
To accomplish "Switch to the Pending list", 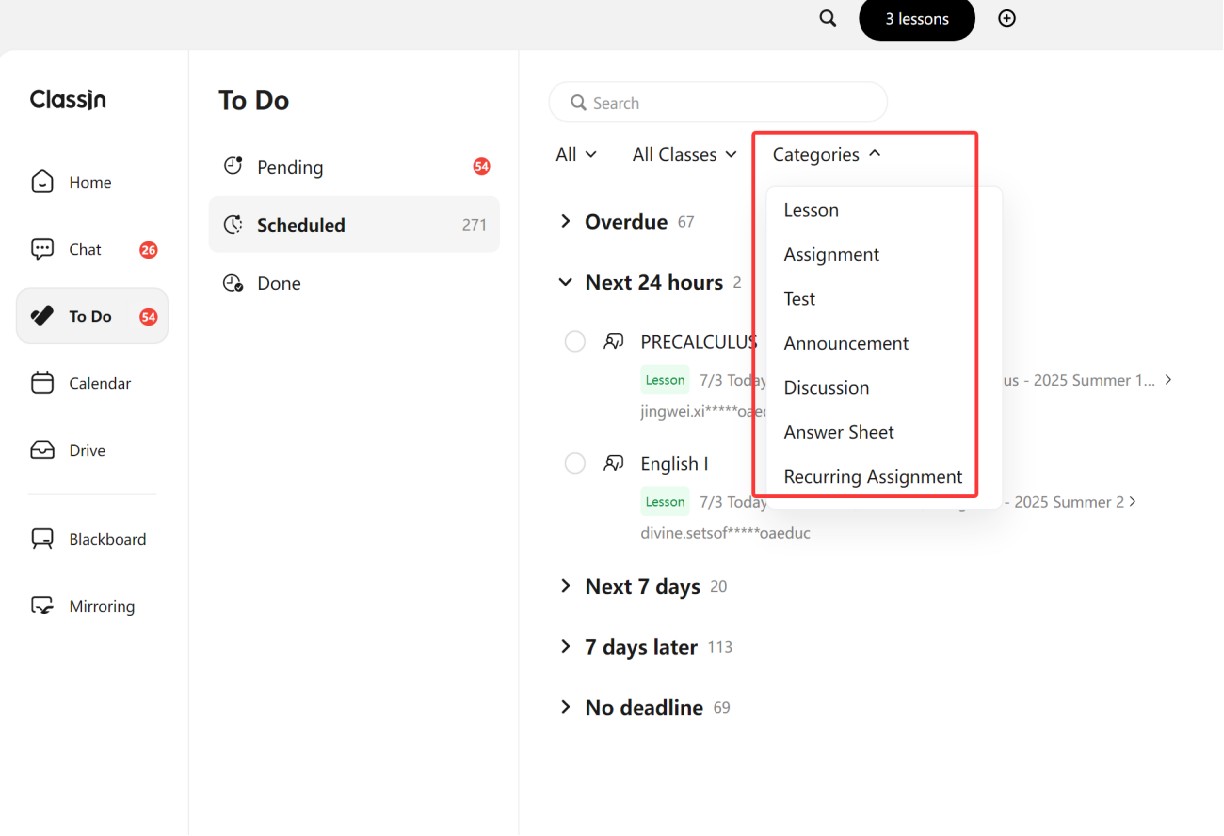I will [x=290, y=167].
